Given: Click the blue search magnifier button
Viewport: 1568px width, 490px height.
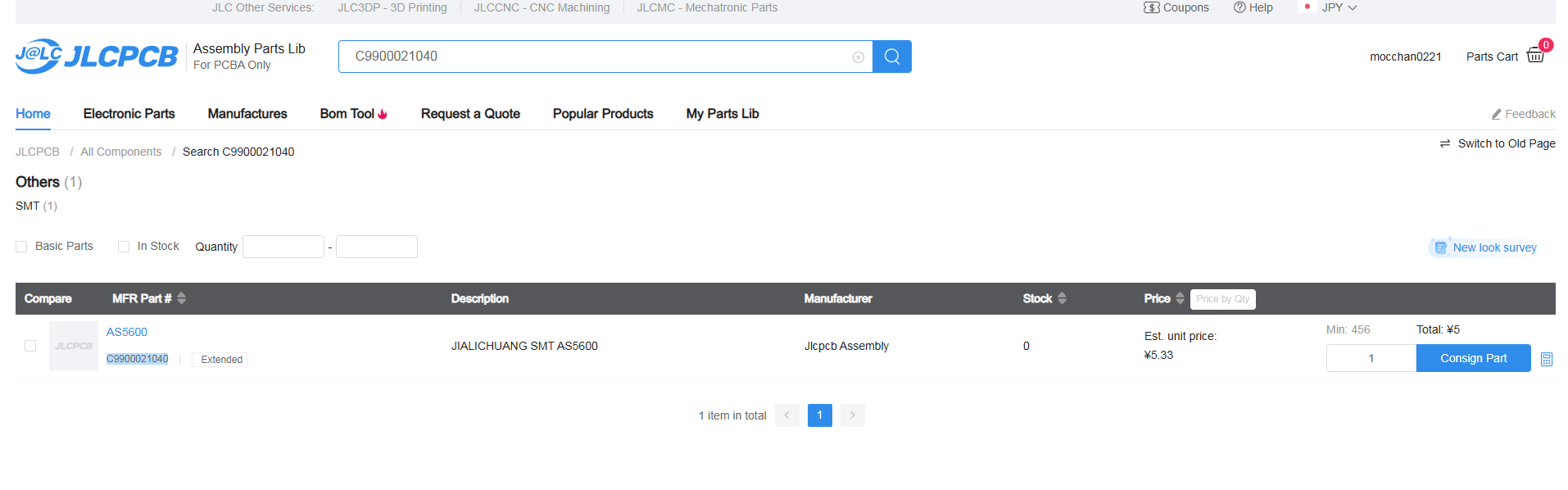Looking at the screenshot, I should pyautogui.click(x=892, y=57).
